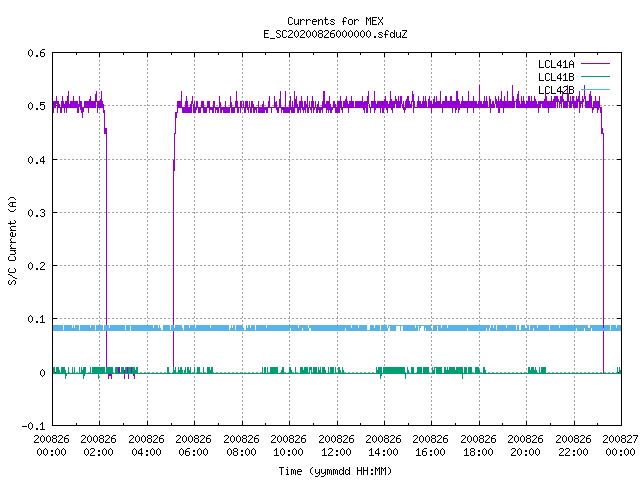Click the blue LCL42B legend line sample
This screenshot has width=640, height=480.
595,89
